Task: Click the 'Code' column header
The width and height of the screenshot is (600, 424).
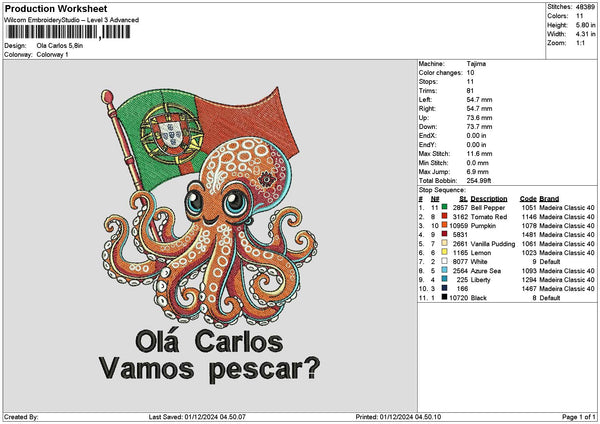Action: tap(528, 199)
